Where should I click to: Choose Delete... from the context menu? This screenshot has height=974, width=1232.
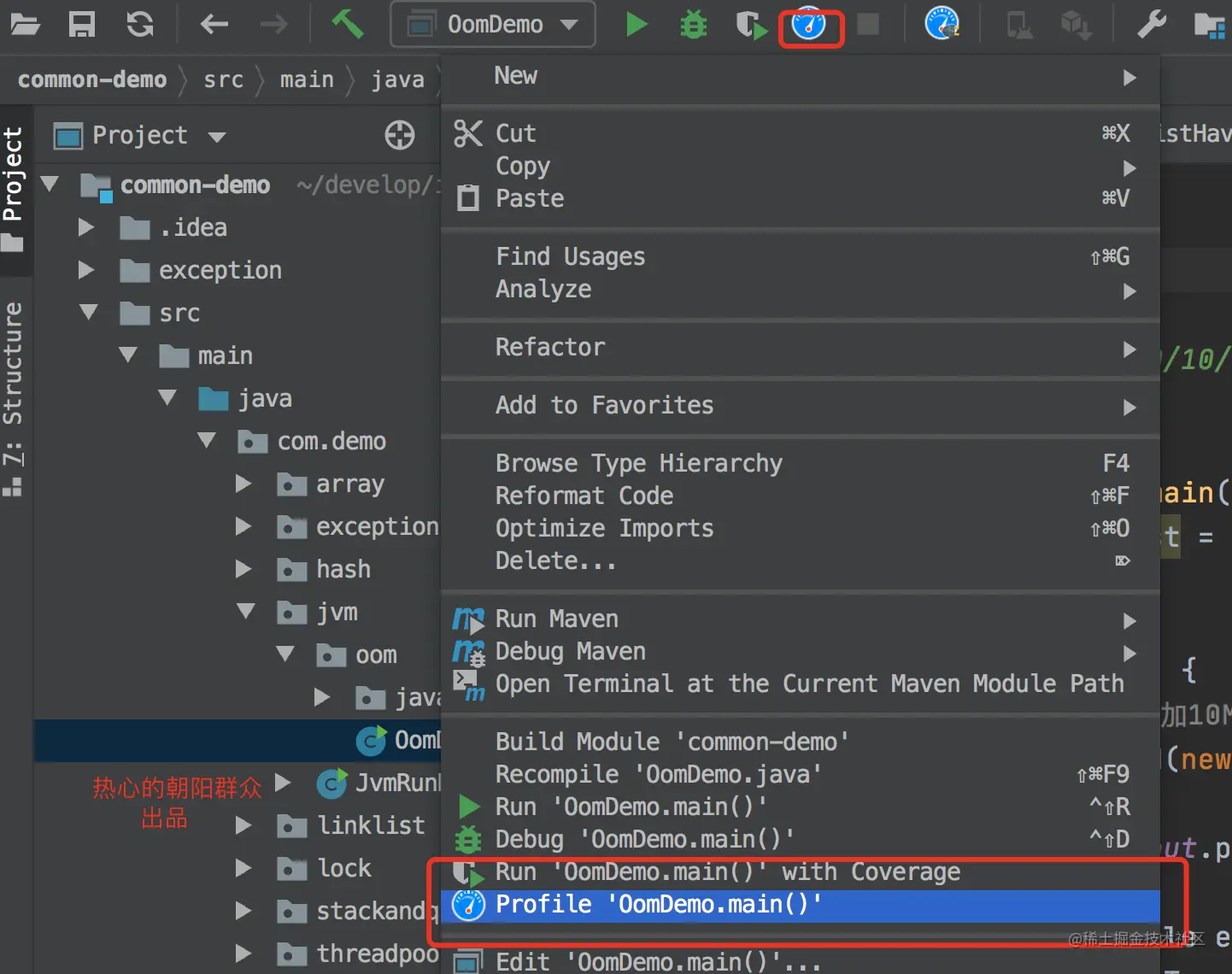(801, 560)
